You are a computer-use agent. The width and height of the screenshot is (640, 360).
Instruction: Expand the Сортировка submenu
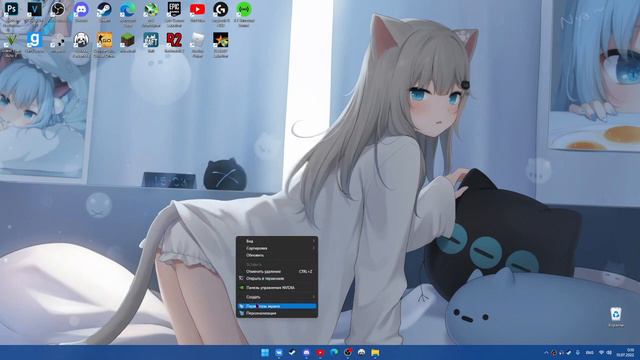click(x=277, y=248)
